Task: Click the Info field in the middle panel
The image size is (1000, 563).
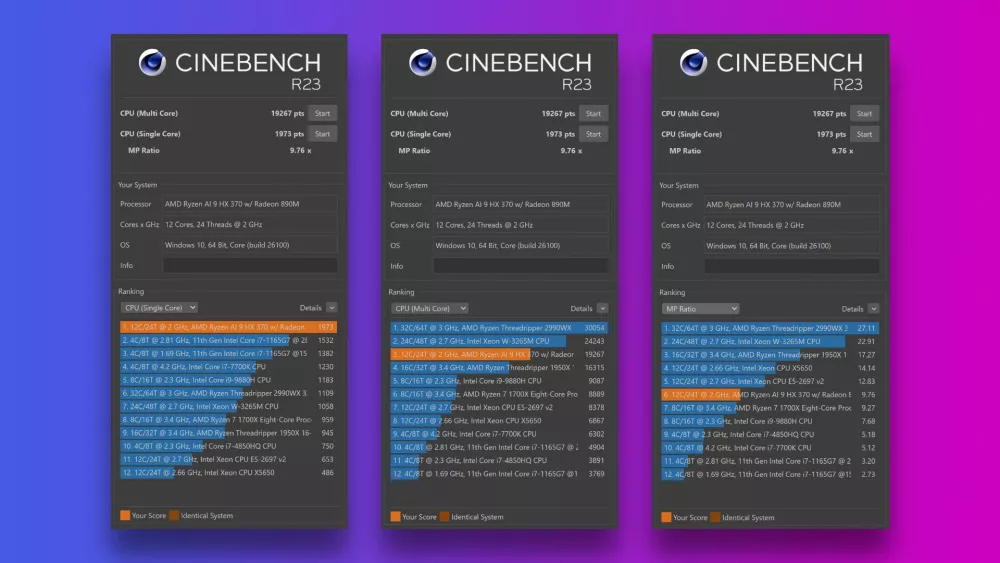Action: click(x=520, y=266)
